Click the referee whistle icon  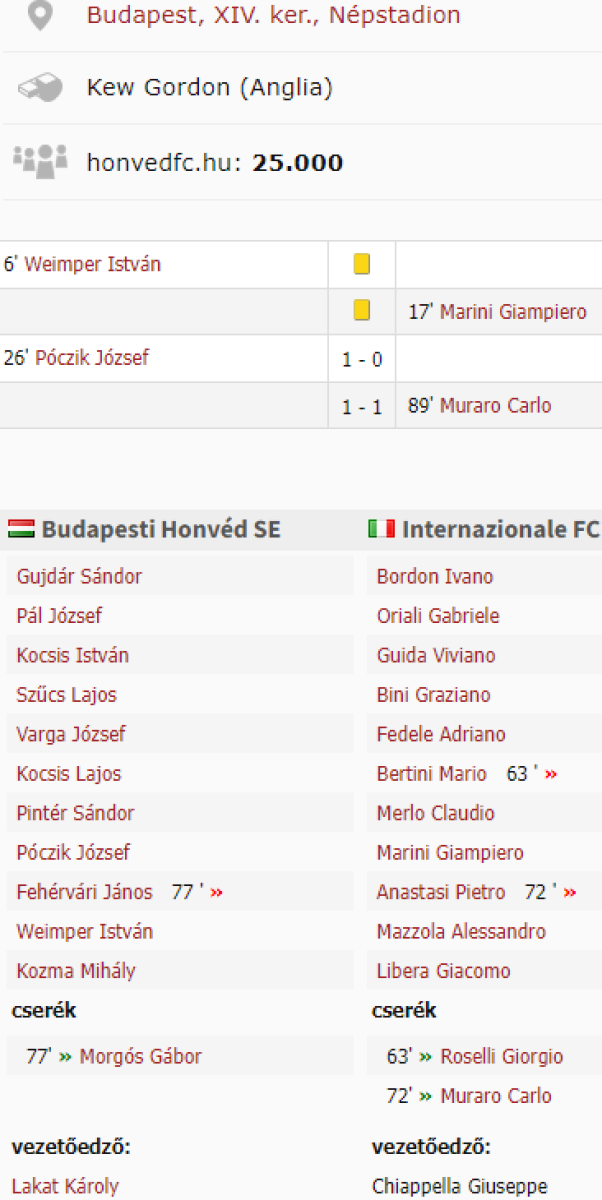click(40, 88)
